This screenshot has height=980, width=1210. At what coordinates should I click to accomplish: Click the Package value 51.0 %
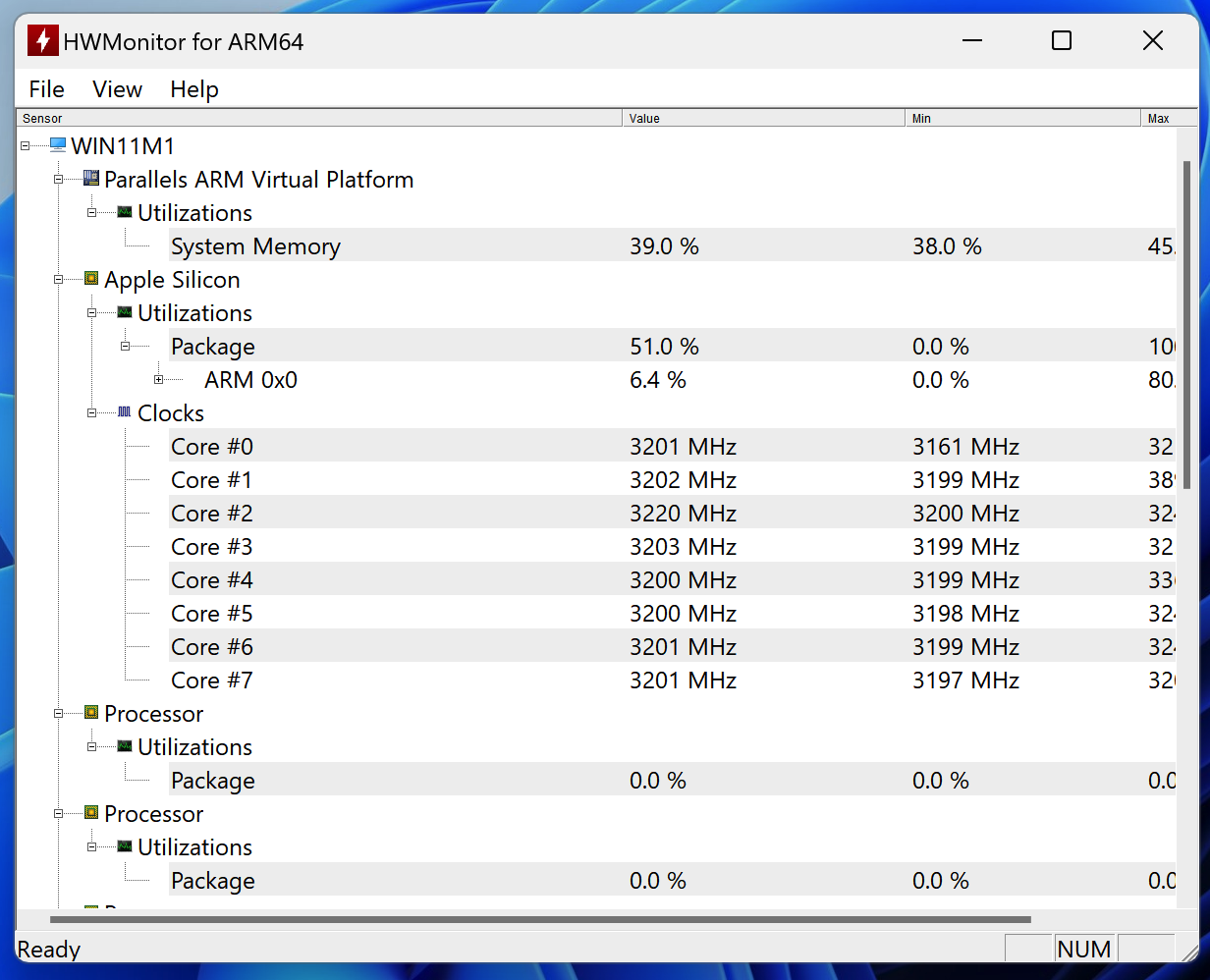(x=664, y=347)
